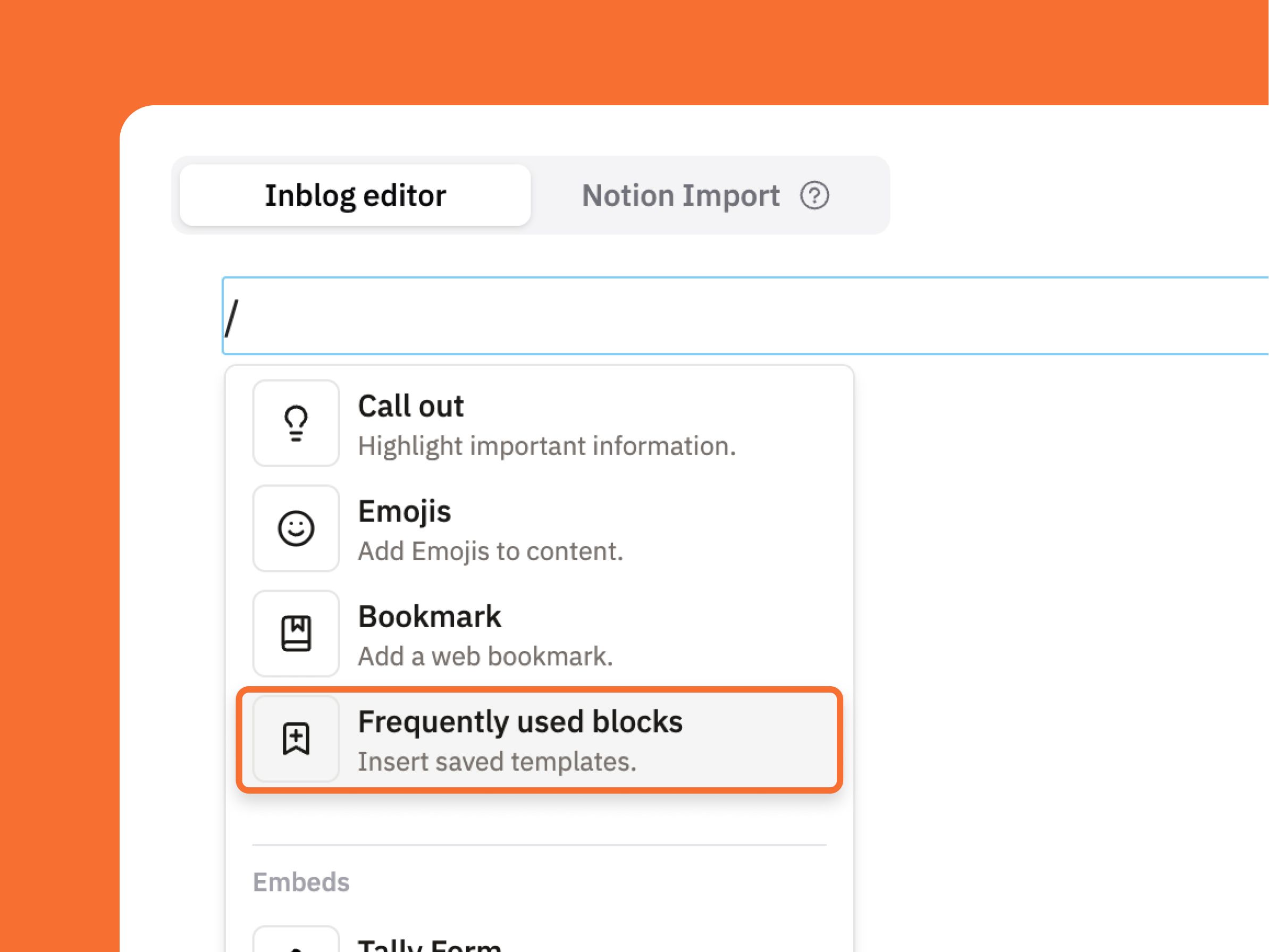Click the Embeds section header
The width and height of the screenshot is (1269, 952).
pyautogui.click(x=300, y=882)
